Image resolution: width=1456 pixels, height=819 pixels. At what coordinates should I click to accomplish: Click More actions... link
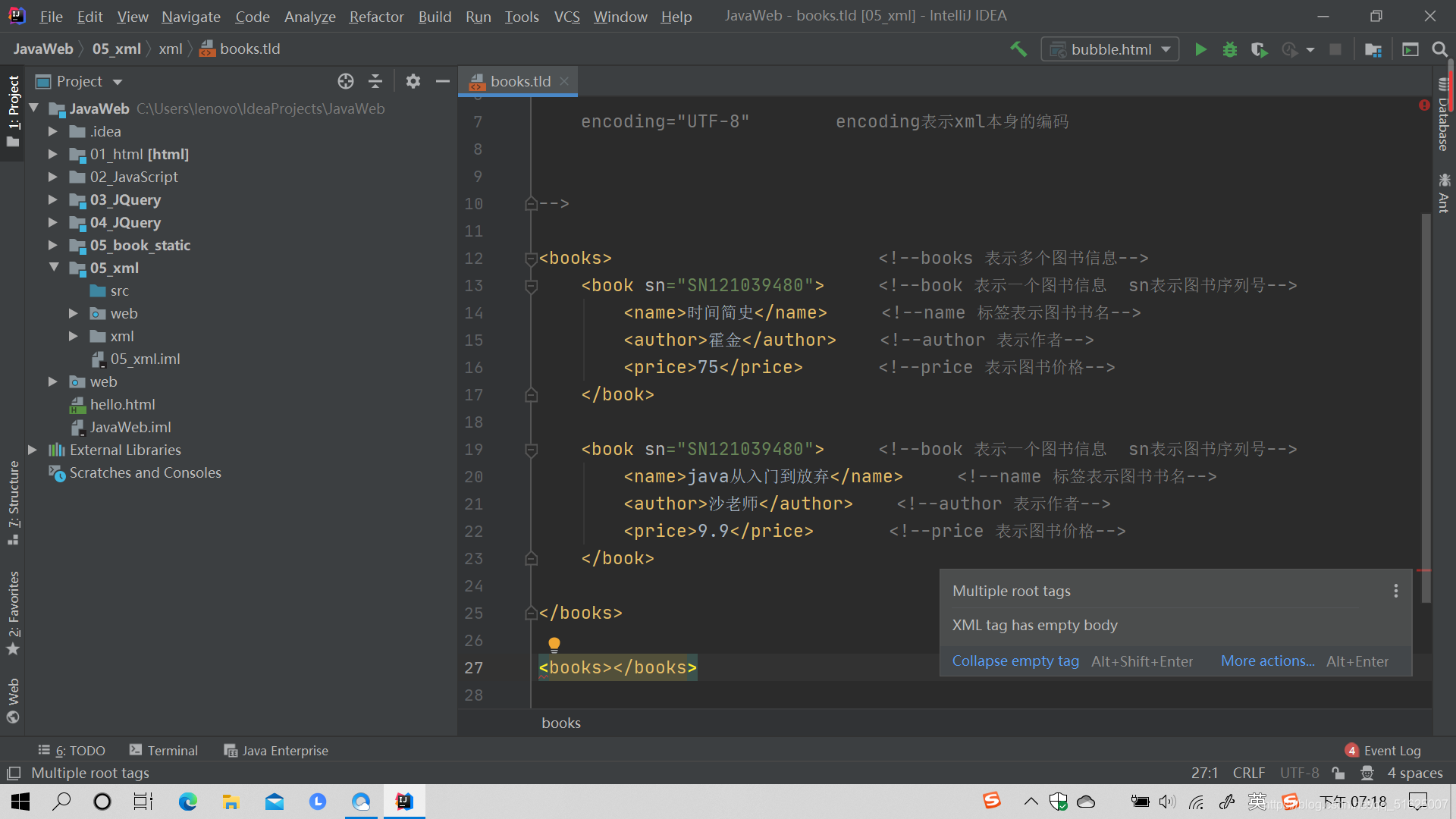pos(1267,661)
